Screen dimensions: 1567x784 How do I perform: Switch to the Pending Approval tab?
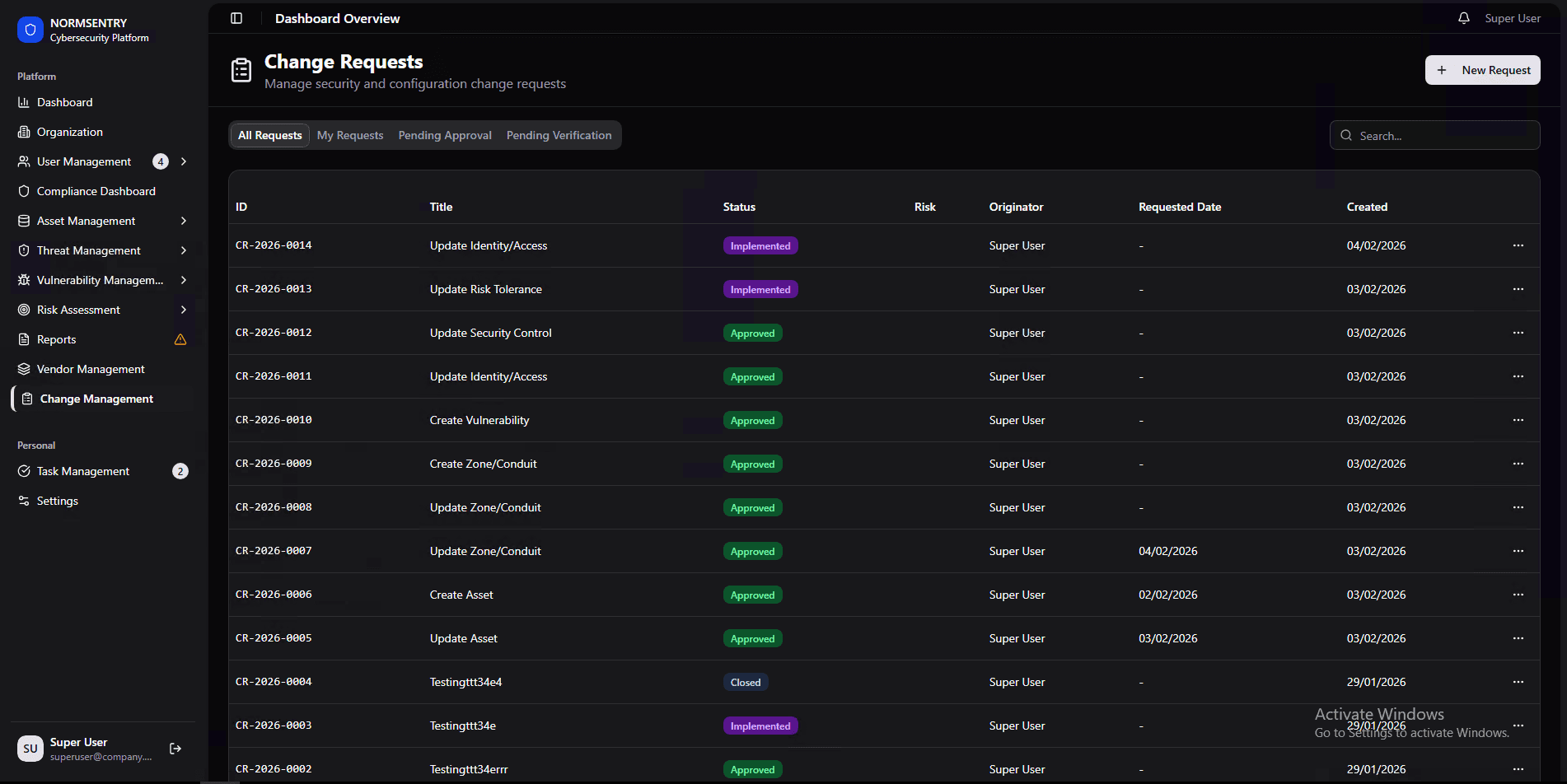(444, 134)
